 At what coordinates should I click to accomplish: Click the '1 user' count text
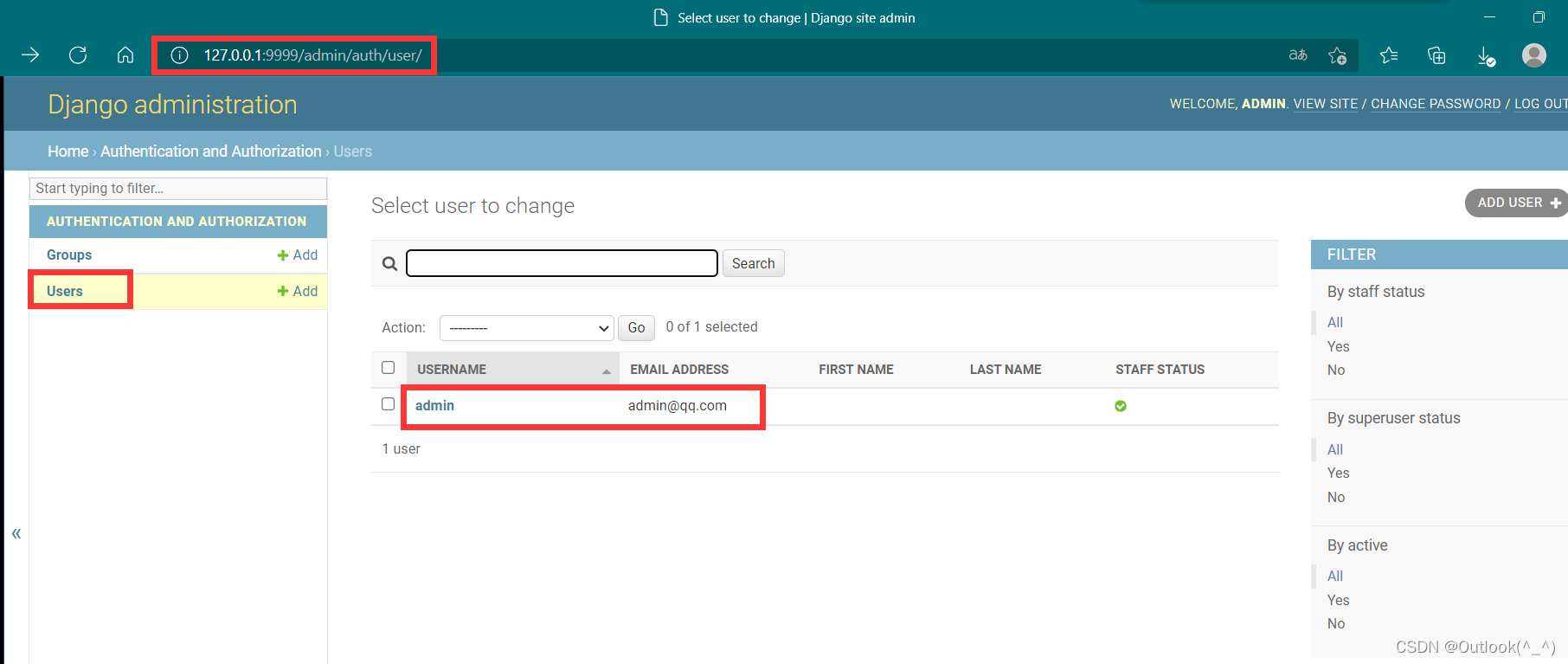402,449
